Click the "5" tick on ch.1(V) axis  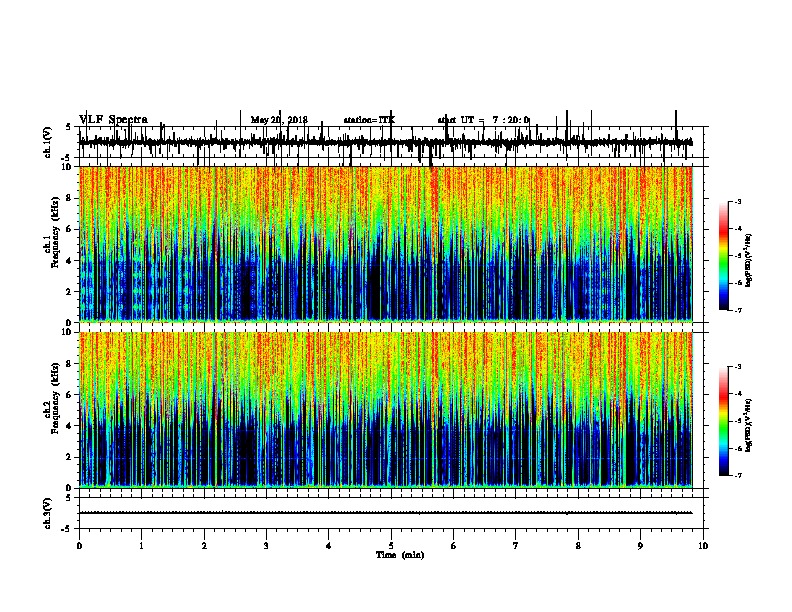68,127
